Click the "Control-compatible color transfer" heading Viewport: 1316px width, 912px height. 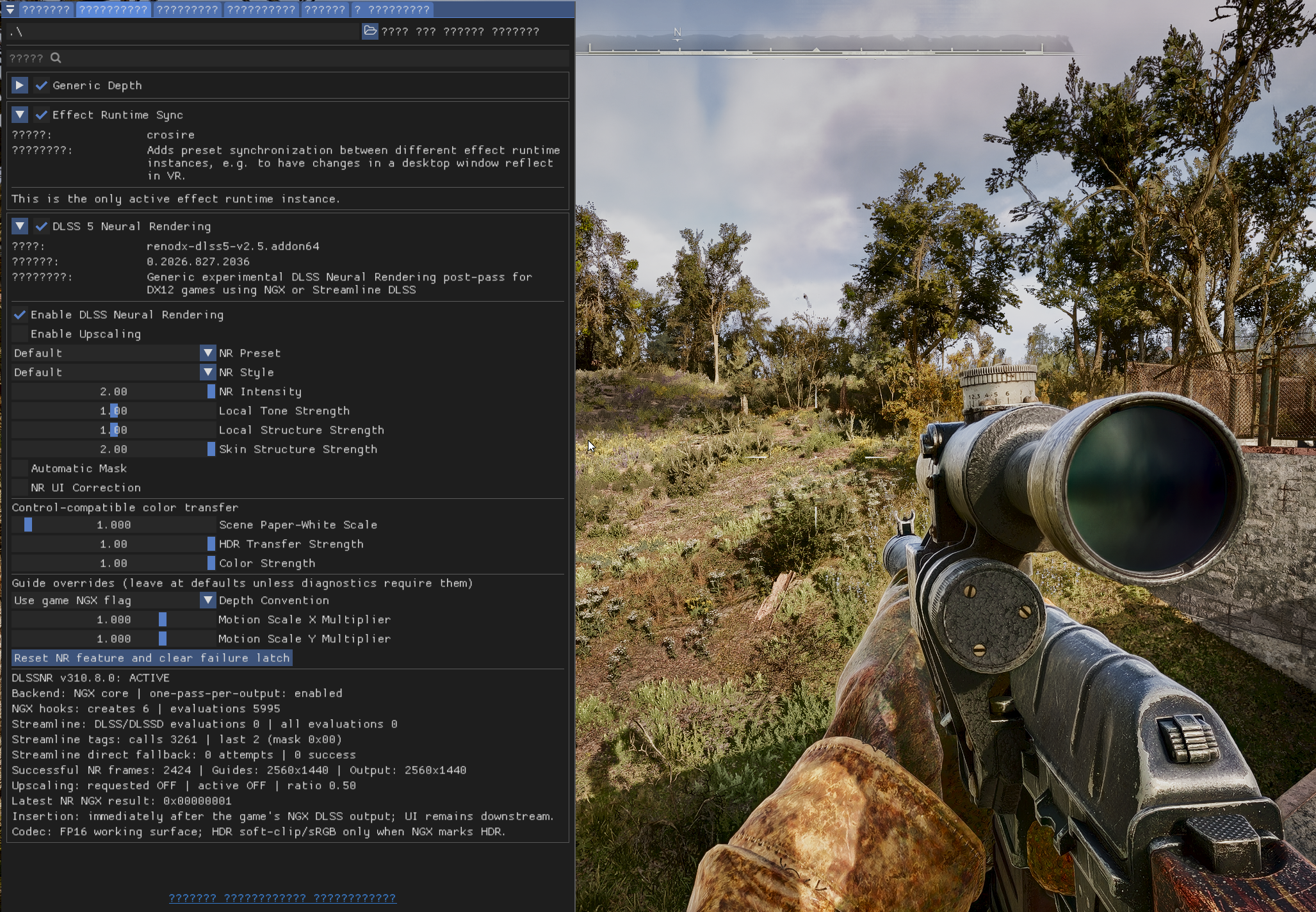125,507
